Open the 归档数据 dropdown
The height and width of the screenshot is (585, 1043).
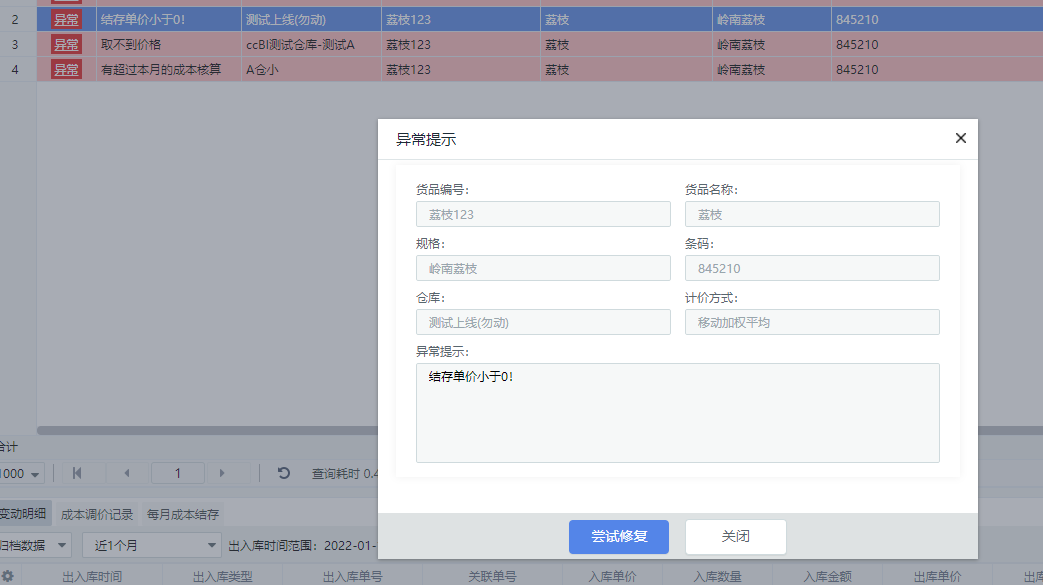coord(35,546)
